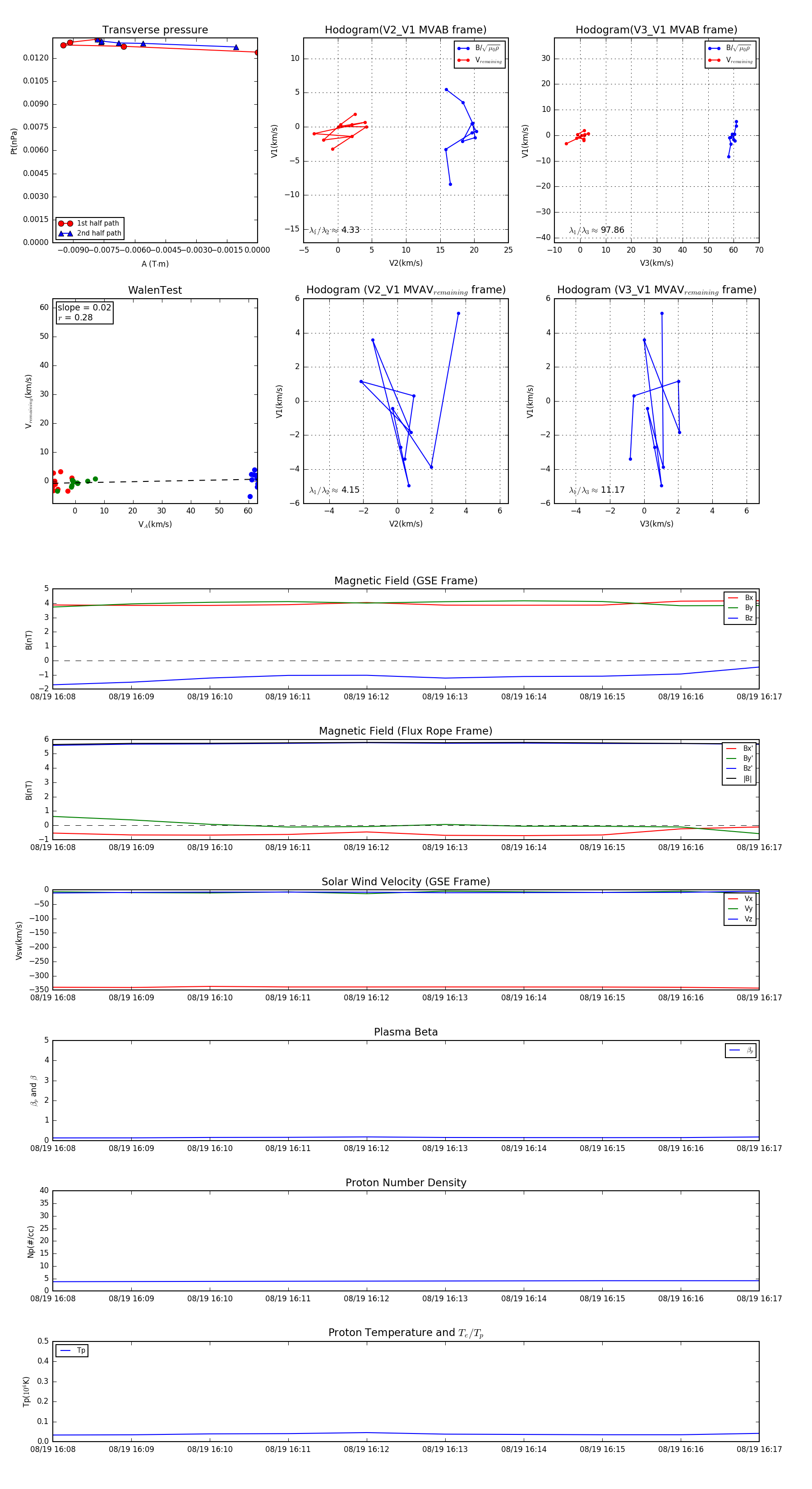812x1489 pixels.
Task: Select the "Proton Temperature and Te/Tp" title
Action: point(406,1333)
